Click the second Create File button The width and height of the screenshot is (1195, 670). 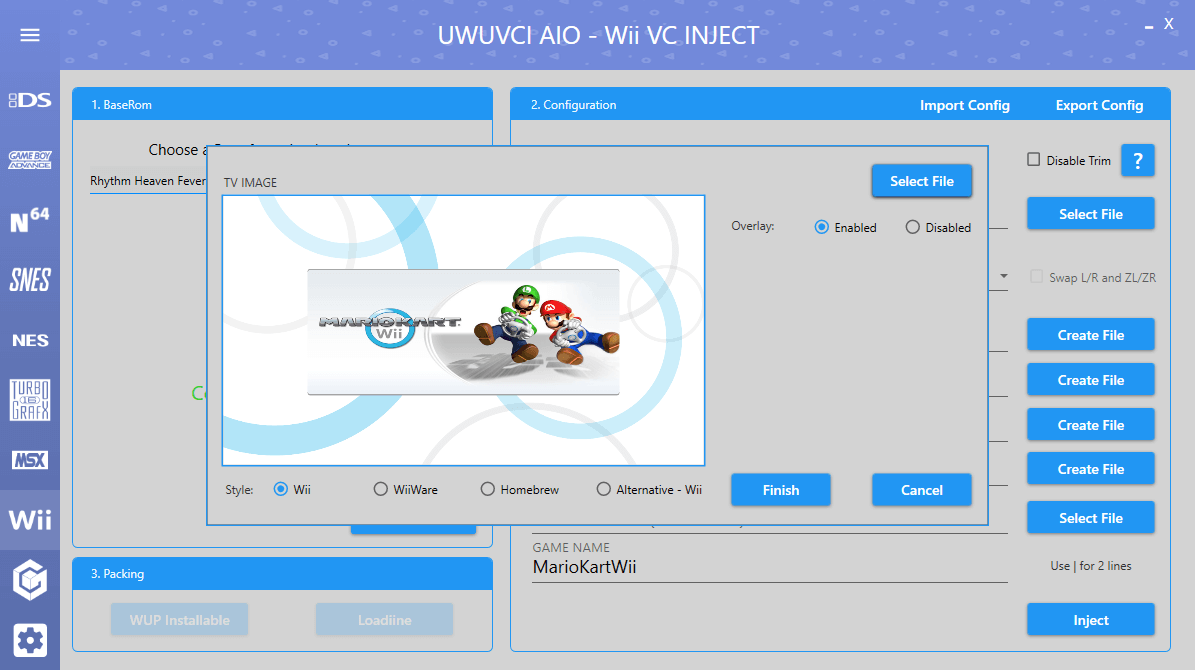(1091, 380)
